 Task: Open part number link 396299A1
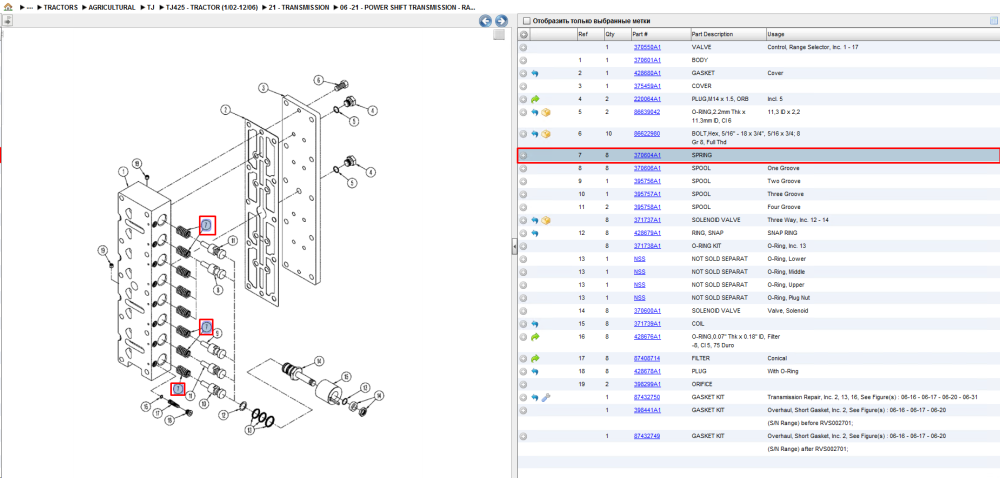coord(647,384)
